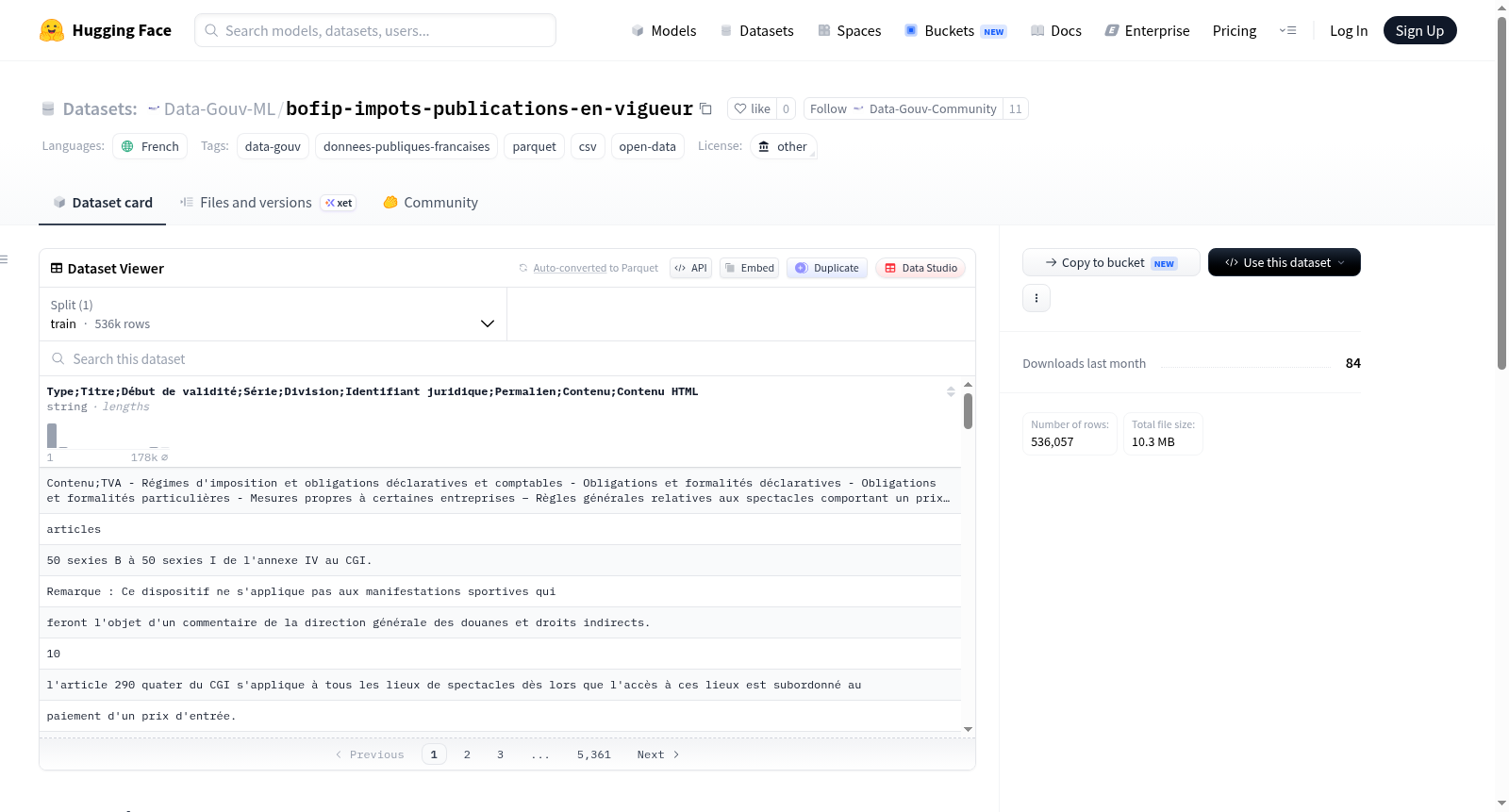
Task: Click the Log In link
Action: 1349,30
